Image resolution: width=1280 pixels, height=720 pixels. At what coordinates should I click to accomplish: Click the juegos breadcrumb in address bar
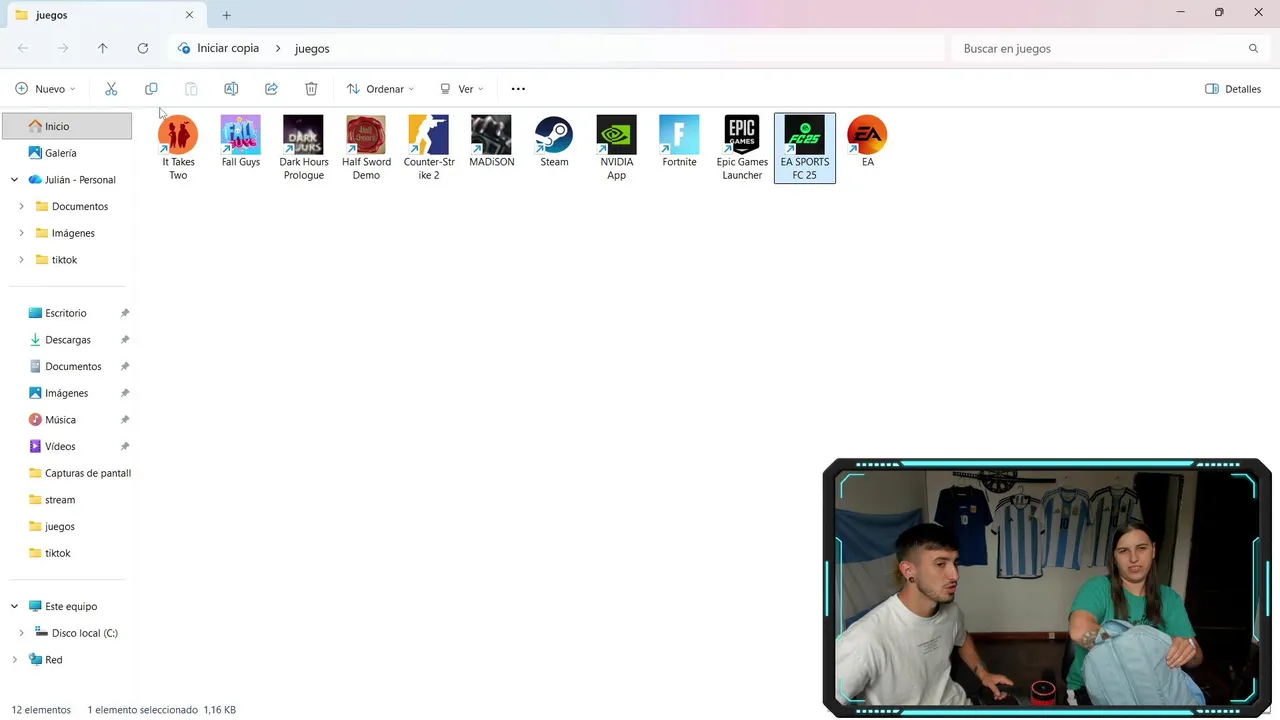tap(312, 48)
